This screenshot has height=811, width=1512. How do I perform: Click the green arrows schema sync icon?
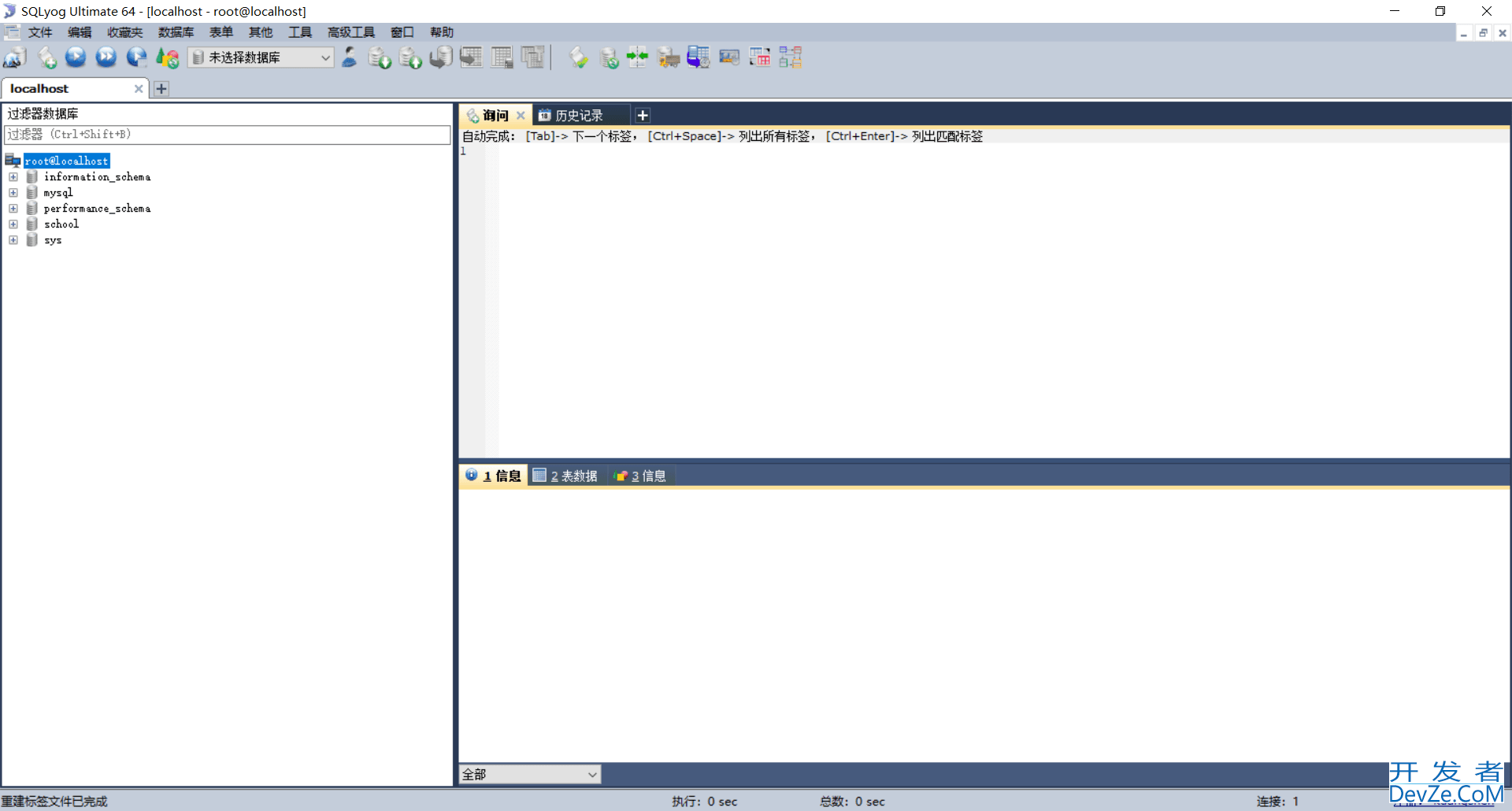(637, 57)
